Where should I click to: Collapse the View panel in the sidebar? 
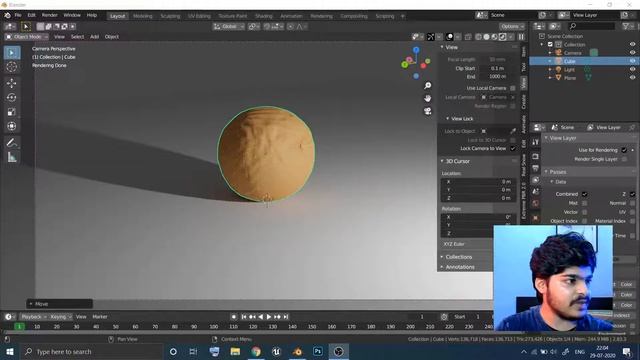point(442,47)
